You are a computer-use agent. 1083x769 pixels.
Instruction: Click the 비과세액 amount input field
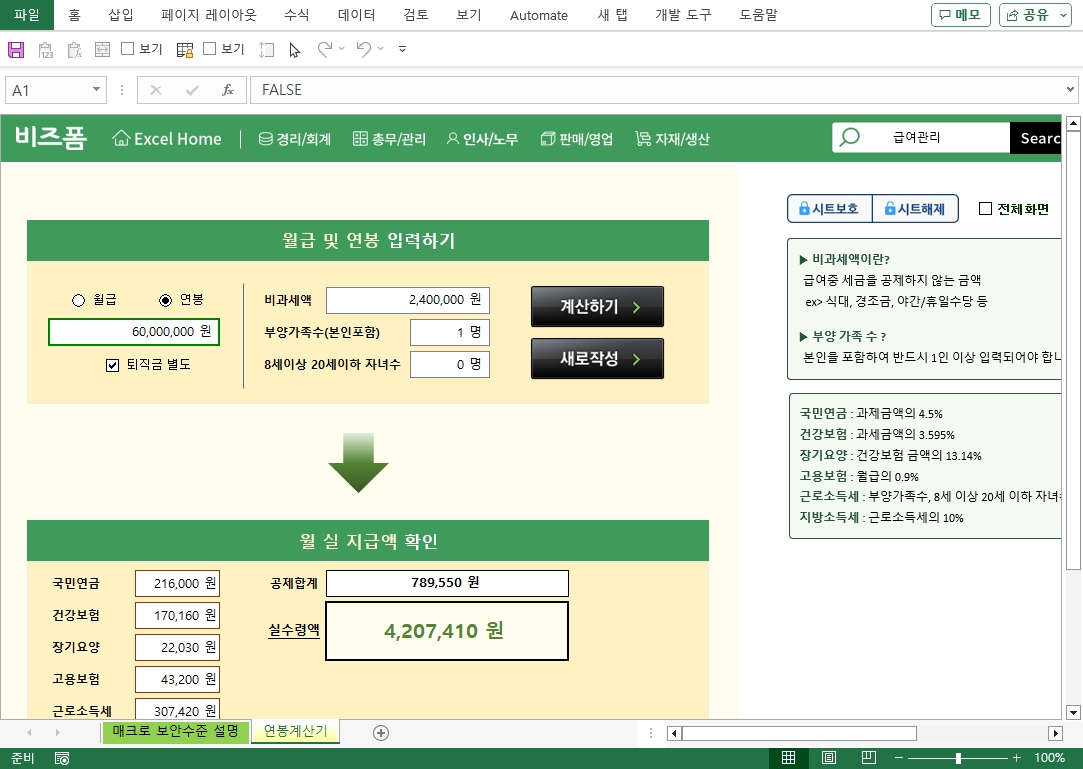coord(407,300)
